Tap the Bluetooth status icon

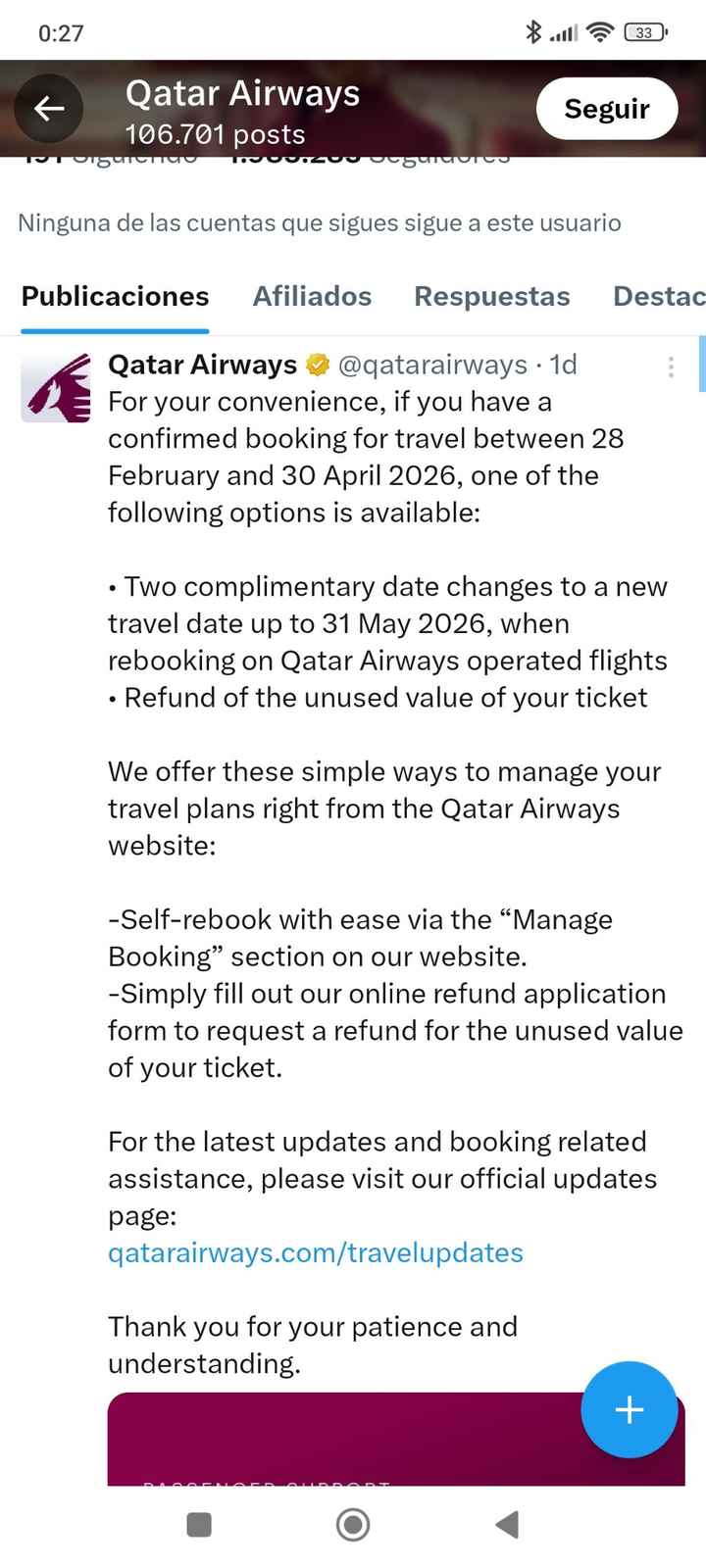tap(532, 32)
